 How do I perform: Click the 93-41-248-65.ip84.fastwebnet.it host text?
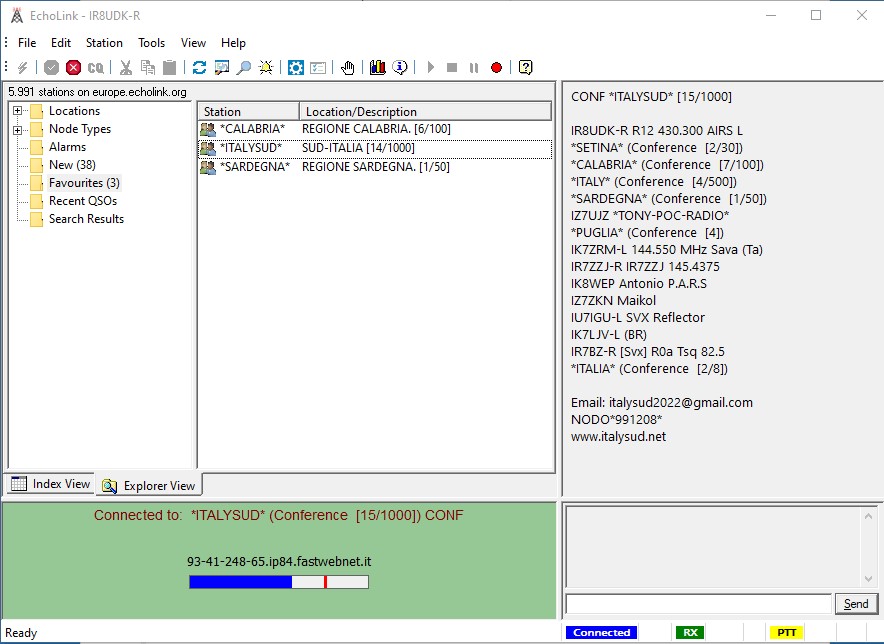[279, 562]
